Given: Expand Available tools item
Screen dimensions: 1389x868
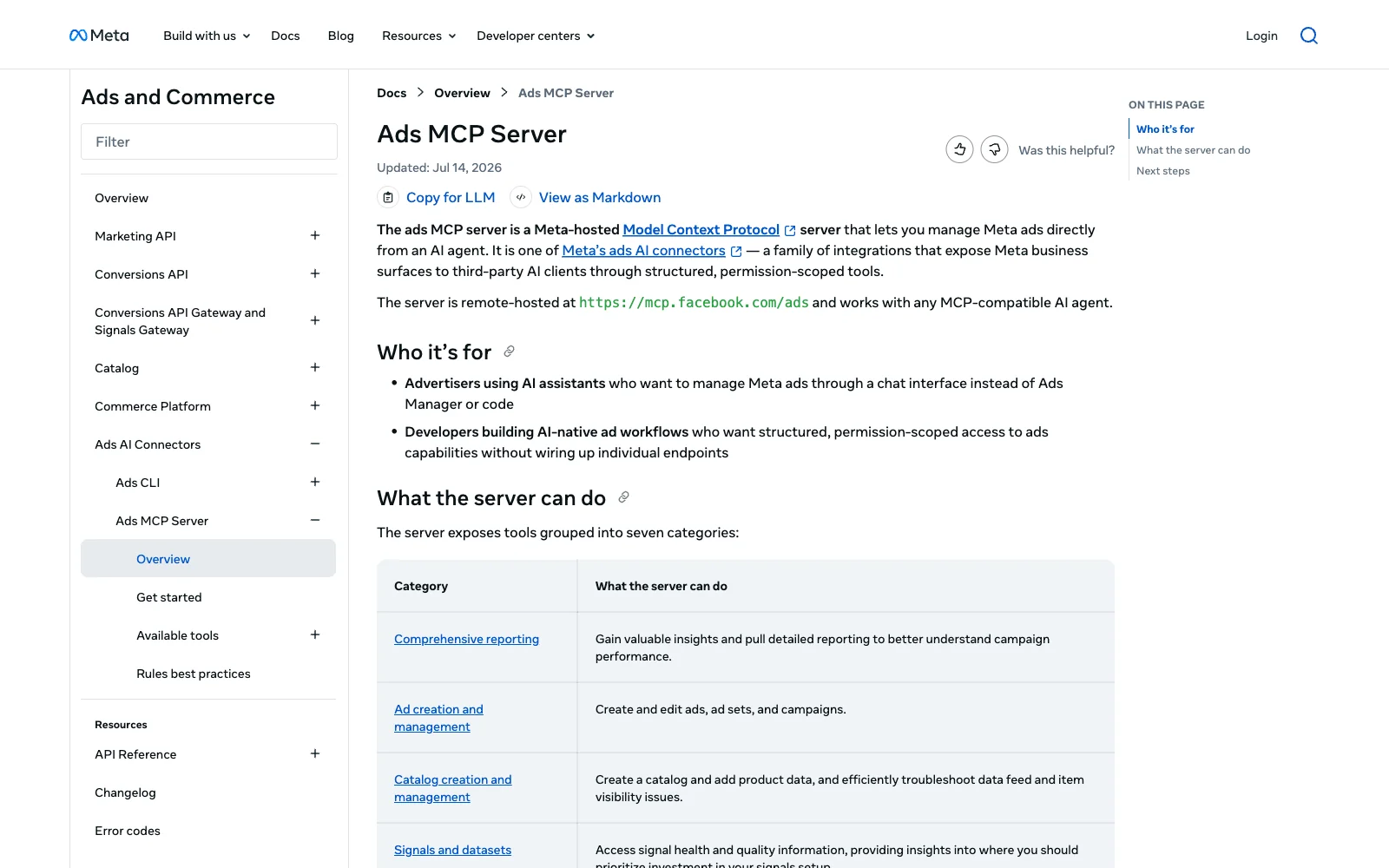Looking at the screenshot, I should tap(315, 635).
